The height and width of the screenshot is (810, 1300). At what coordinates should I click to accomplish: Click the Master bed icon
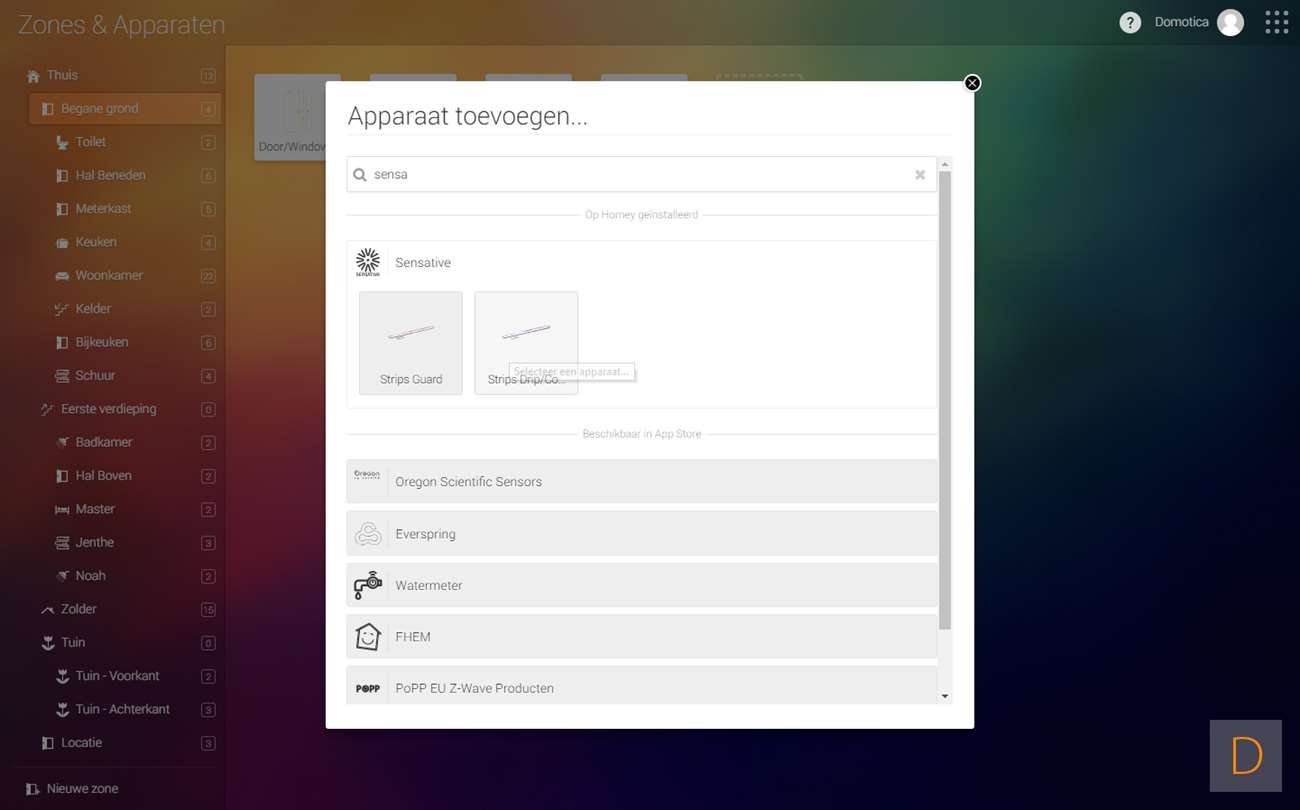62,510
